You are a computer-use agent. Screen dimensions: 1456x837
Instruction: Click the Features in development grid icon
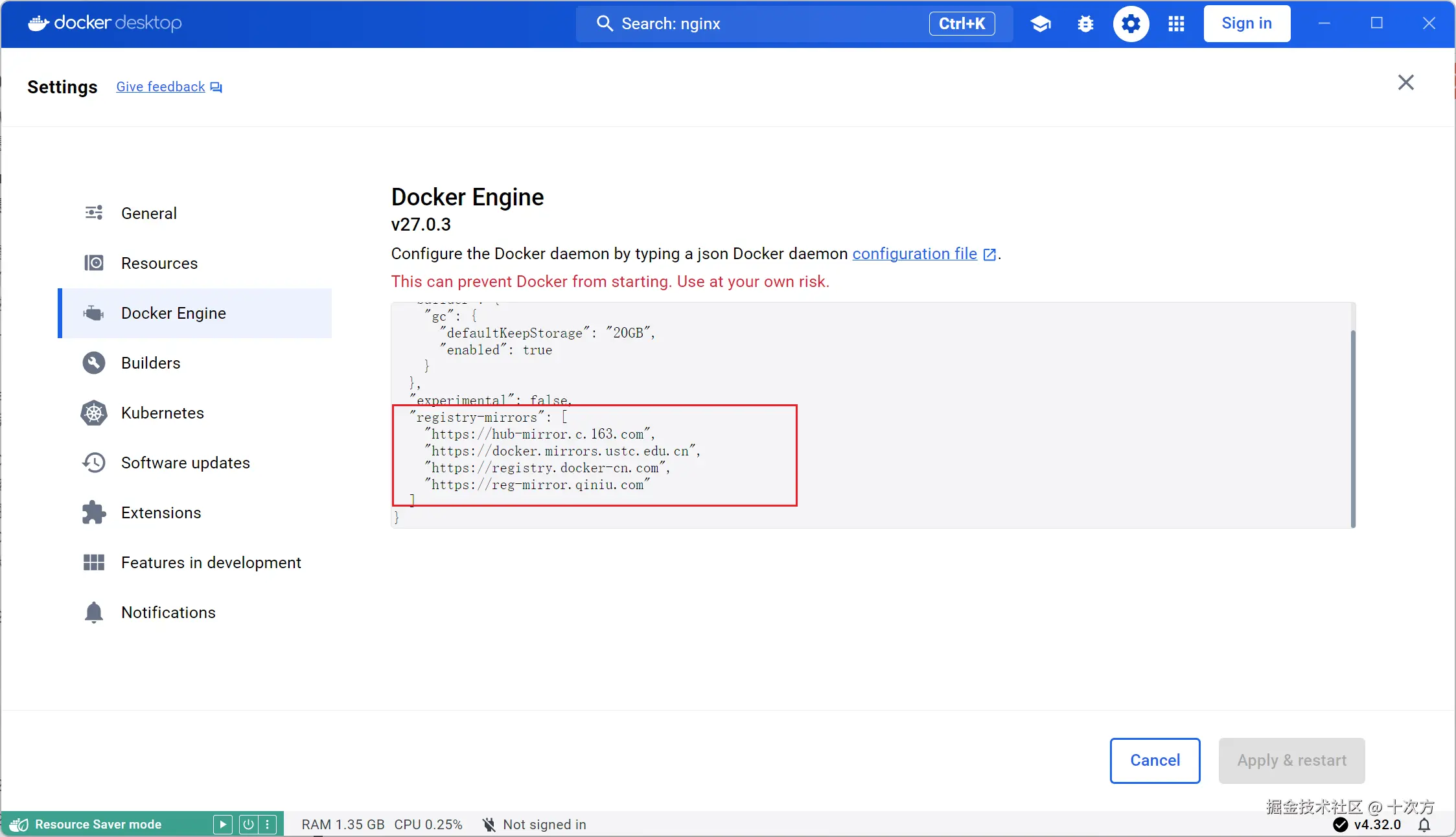[94, 562]
